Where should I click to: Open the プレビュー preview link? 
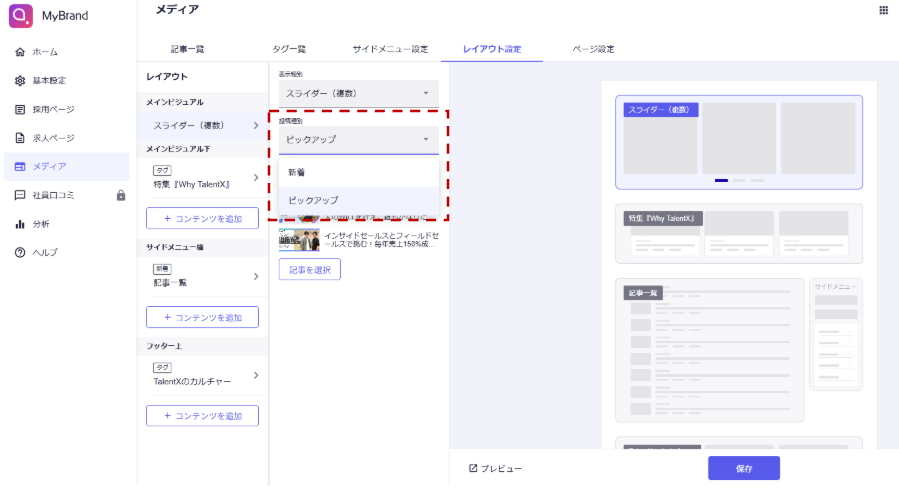point(496,468)
